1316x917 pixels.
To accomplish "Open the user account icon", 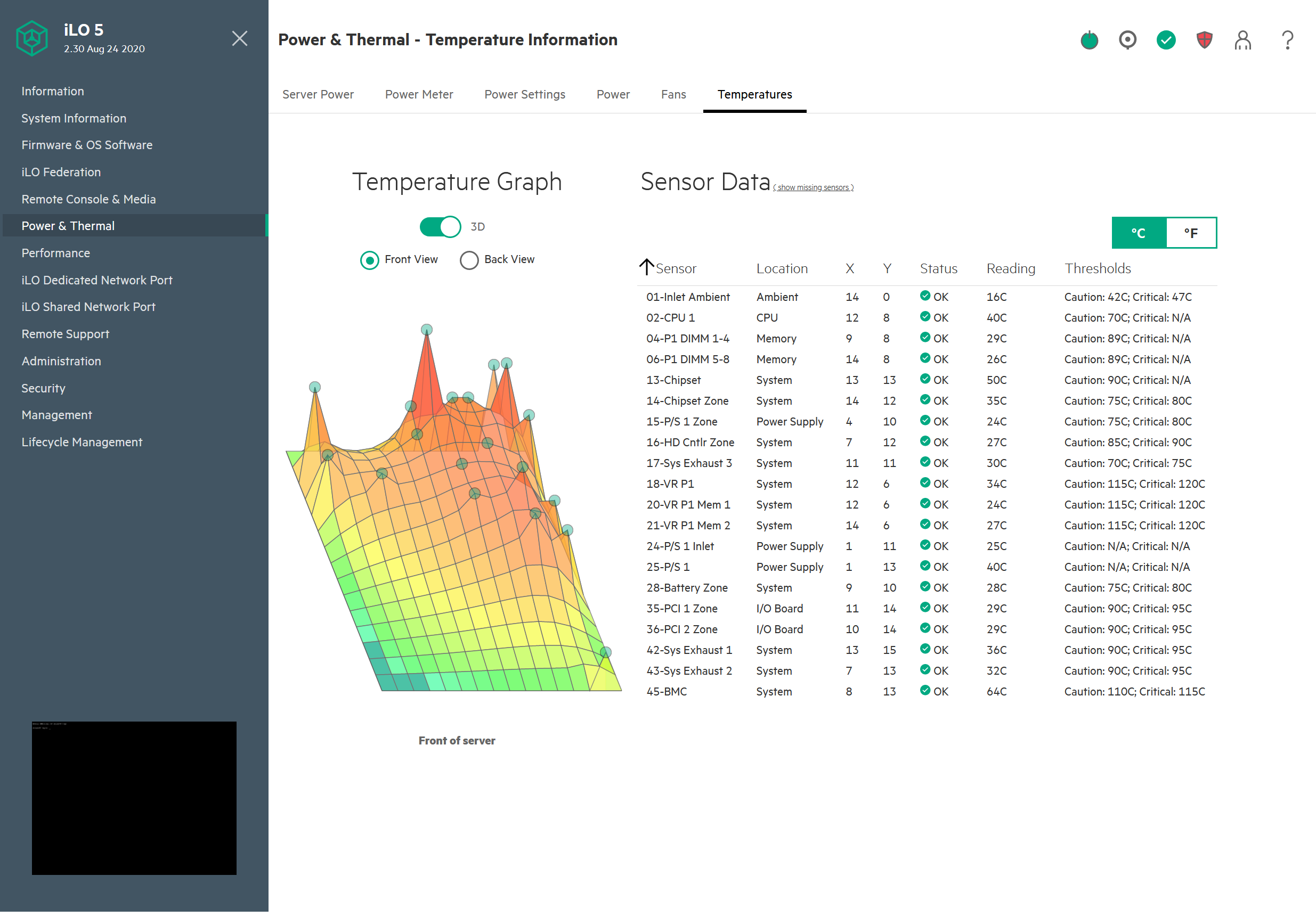I will tap(1242, 40).
